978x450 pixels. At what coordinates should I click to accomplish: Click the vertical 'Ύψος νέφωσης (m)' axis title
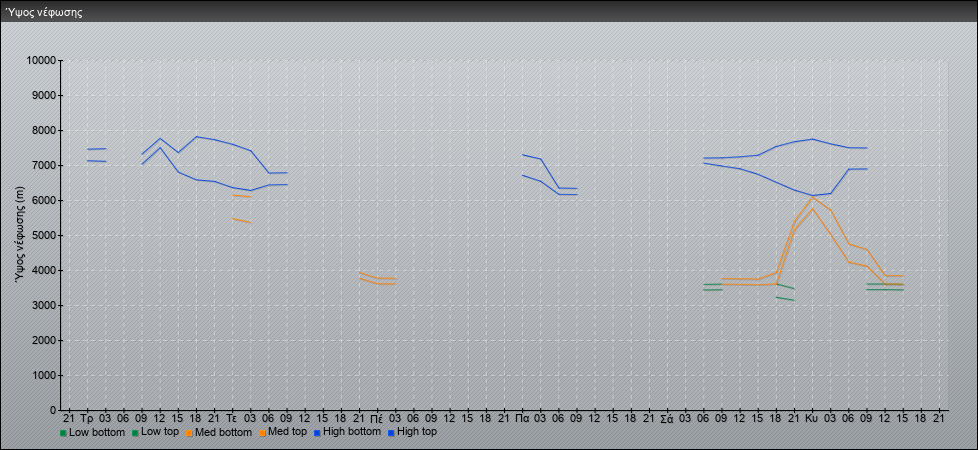(x=19, y=235)
